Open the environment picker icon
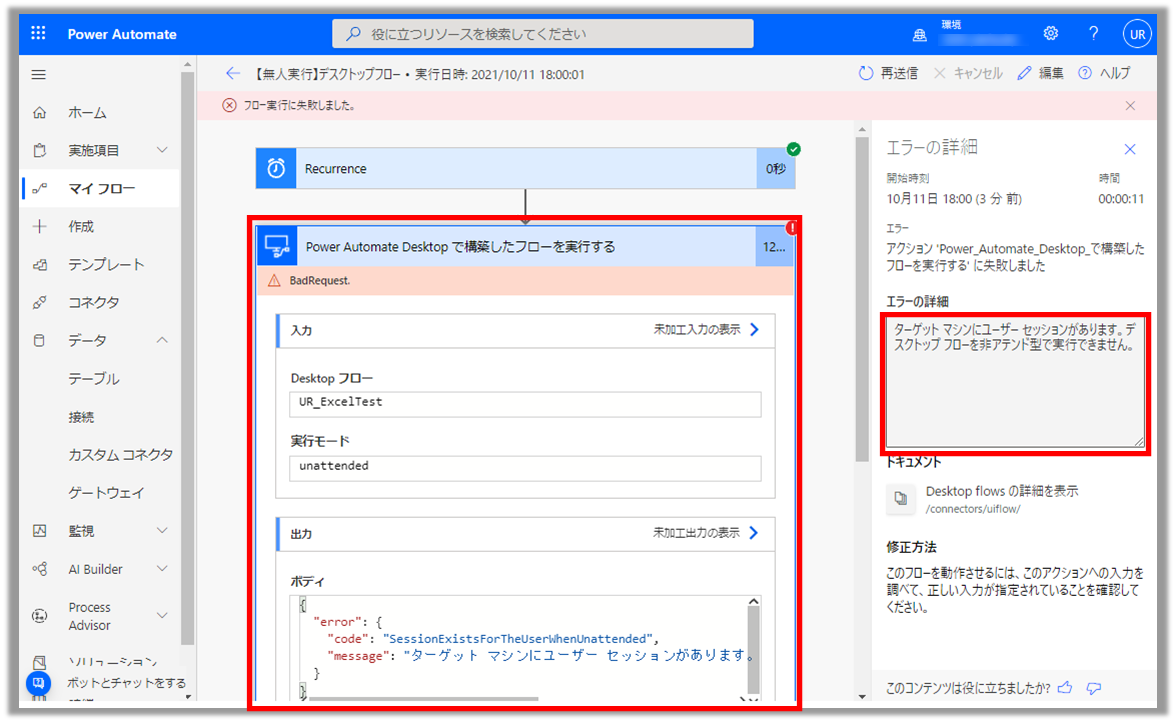Image resolution: width=1176 pixels, height=722 pixels. tap(920, 34)
